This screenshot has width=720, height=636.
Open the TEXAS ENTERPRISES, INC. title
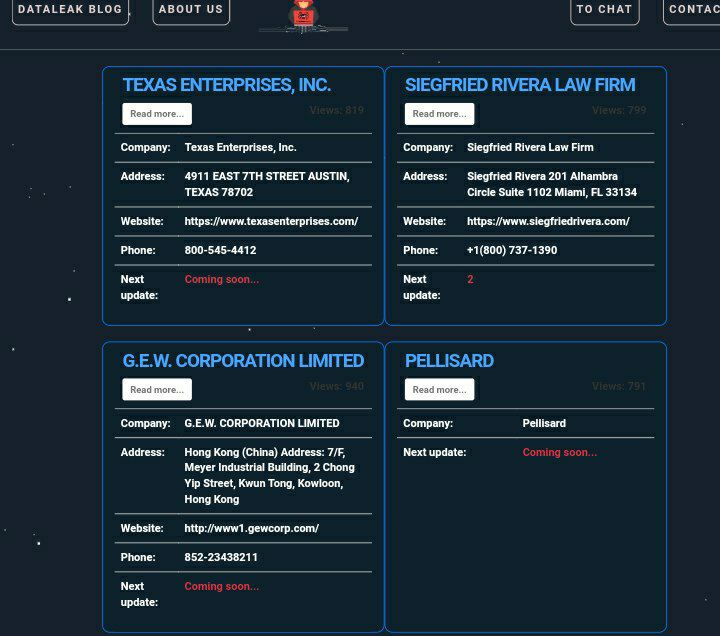point(226,85)
